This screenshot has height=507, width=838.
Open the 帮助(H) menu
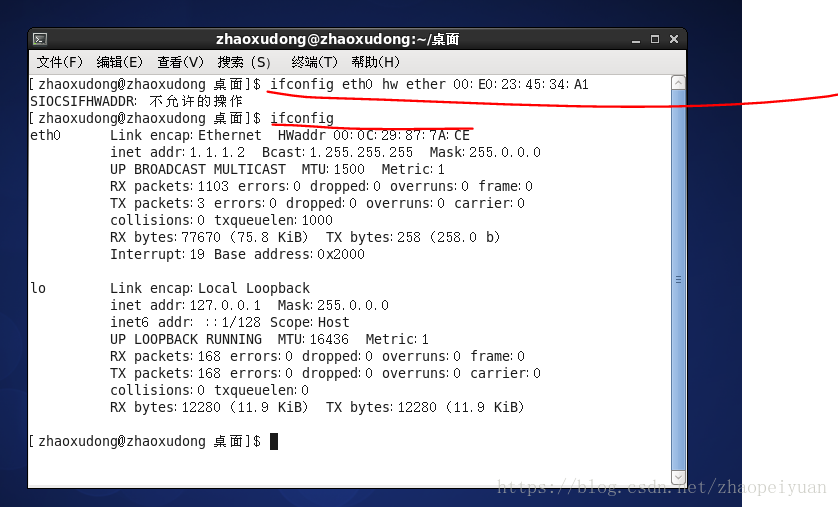click(x=375, y=63)
